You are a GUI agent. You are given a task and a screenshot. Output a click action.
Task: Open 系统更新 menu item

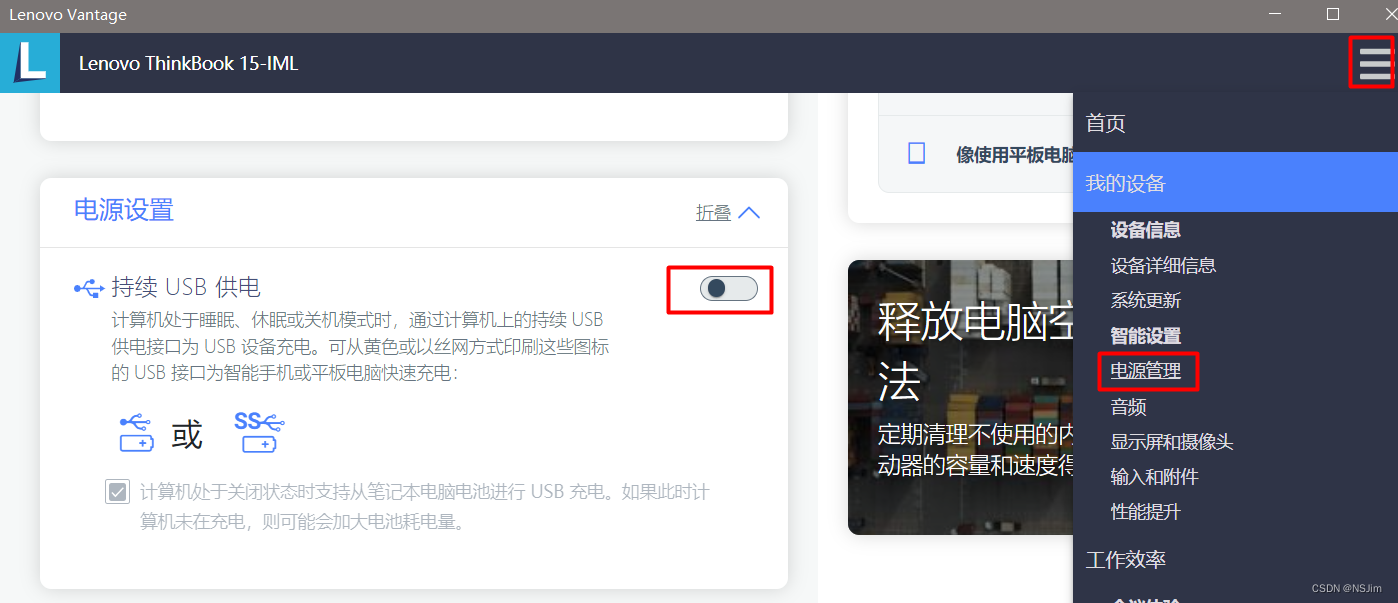1146,300
